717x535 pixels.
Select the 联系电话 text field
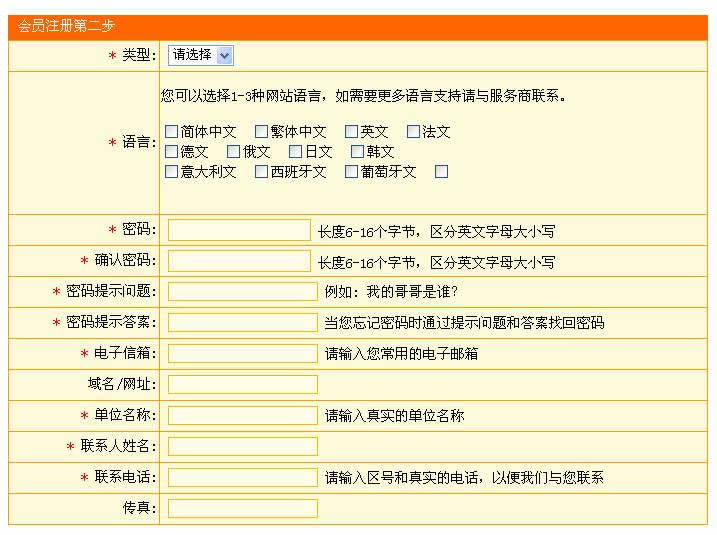pyautogui.click(x=242, y=477)
